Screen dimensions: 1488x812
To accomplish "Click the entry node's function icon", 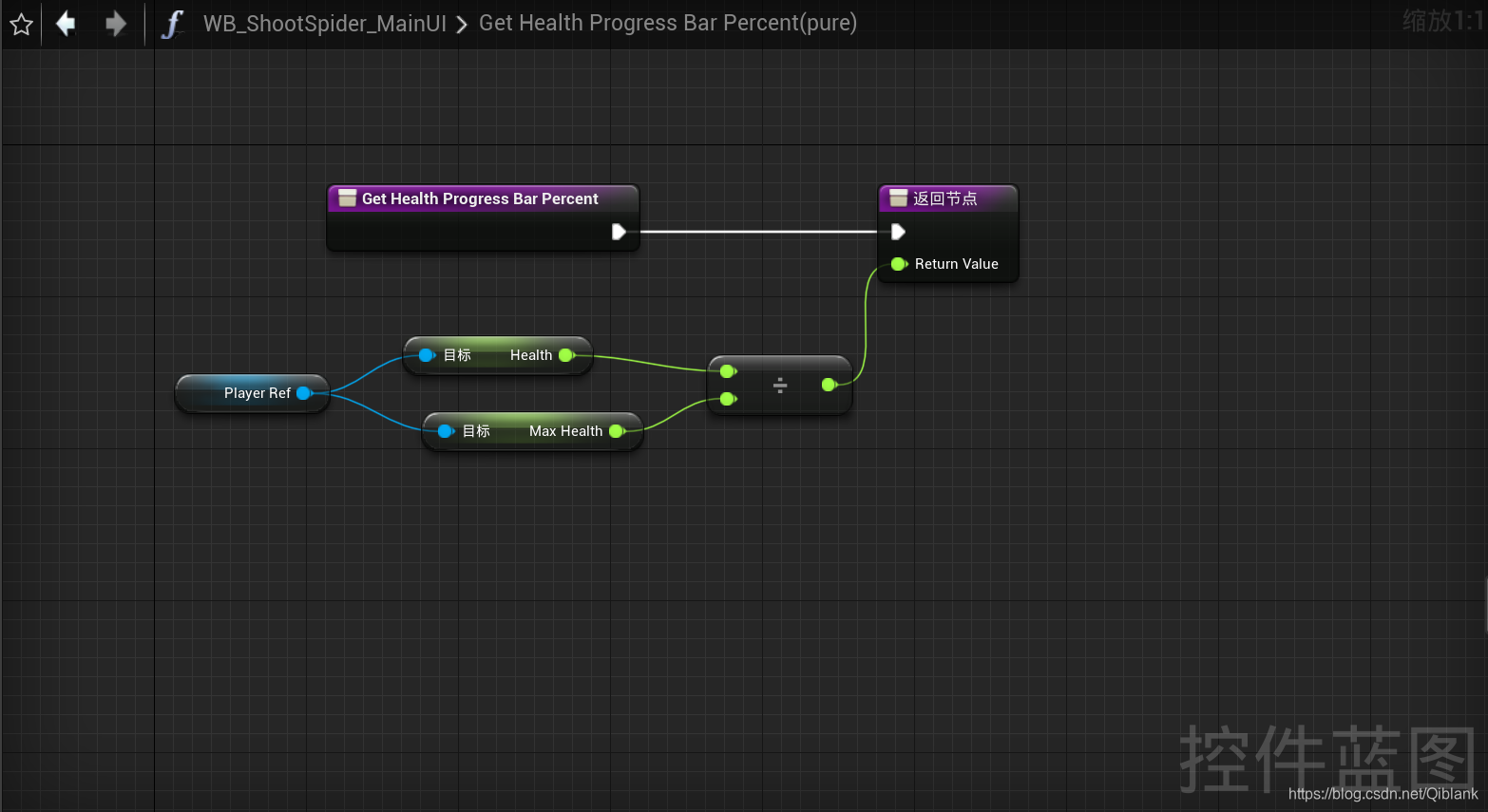I will (348, 198).
